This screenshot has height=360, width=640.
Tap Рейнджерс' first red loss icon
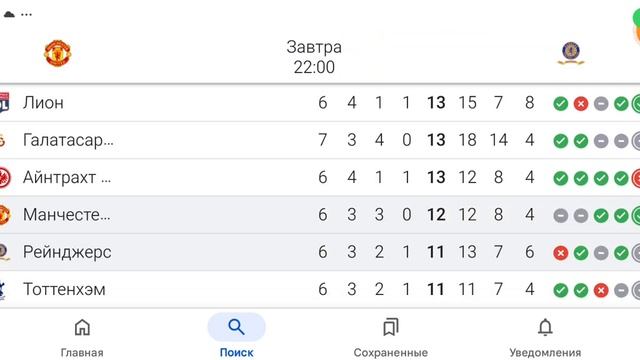pos(560,253)
